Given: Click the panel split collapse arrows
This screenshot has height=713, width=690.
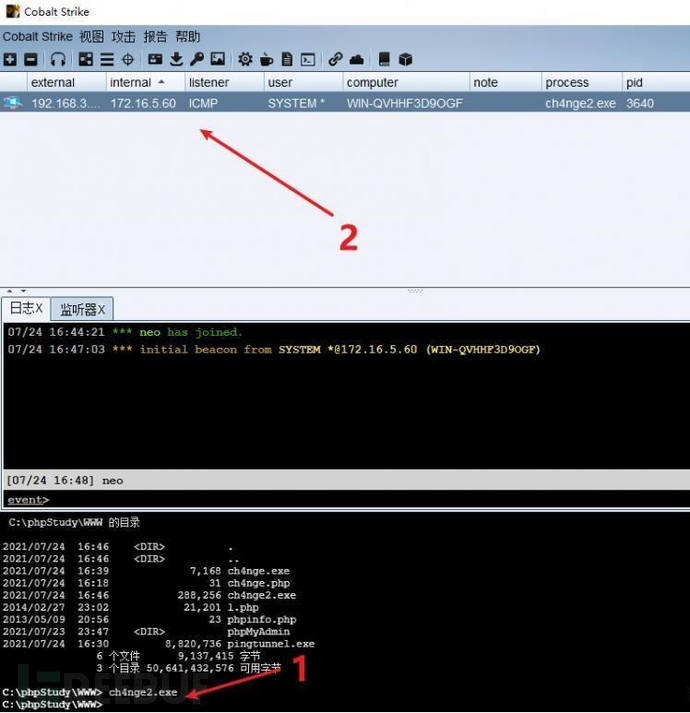Looking at the screenshot, I should tap(16, 291).
